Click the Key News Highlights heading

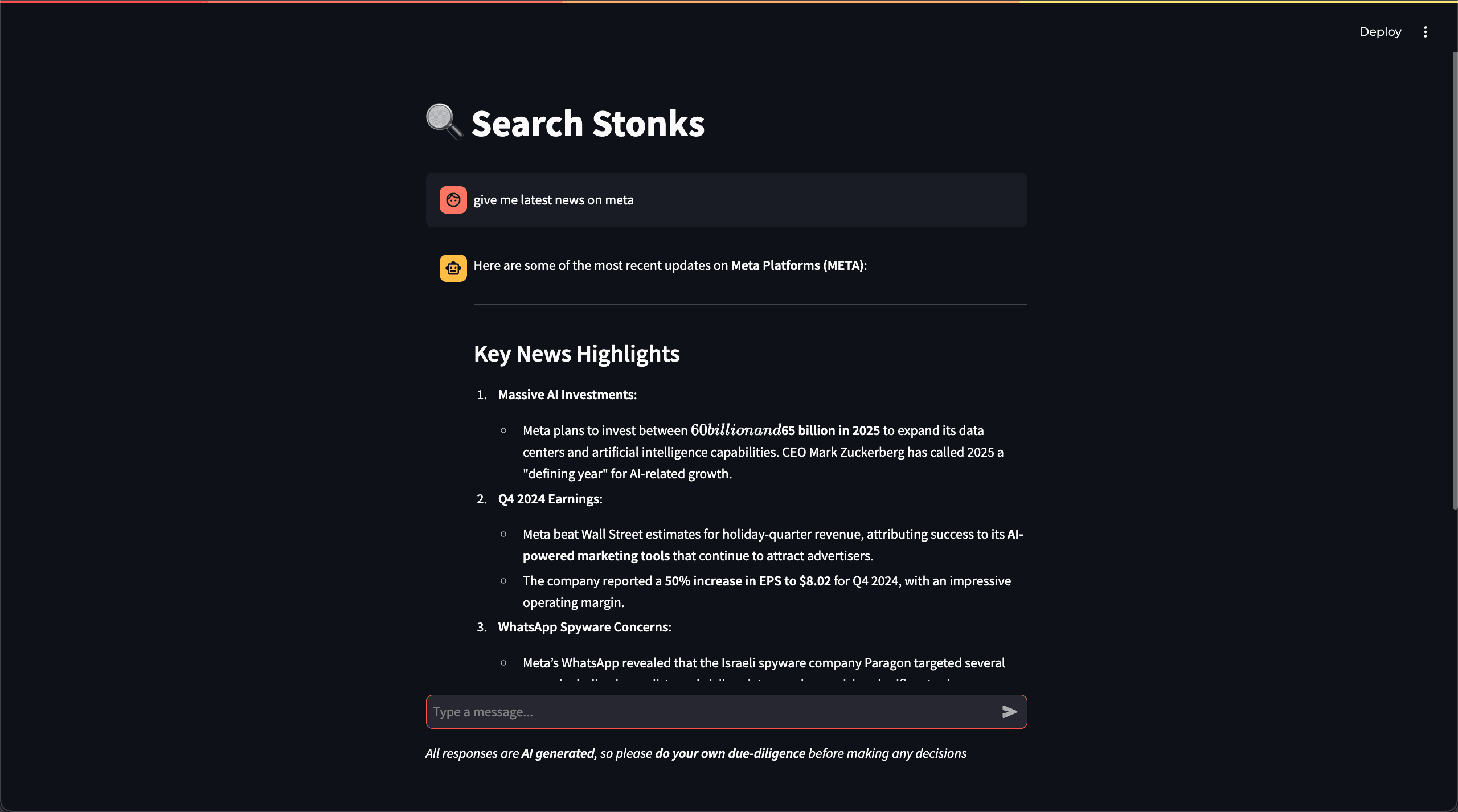click(x=576, y=354)
